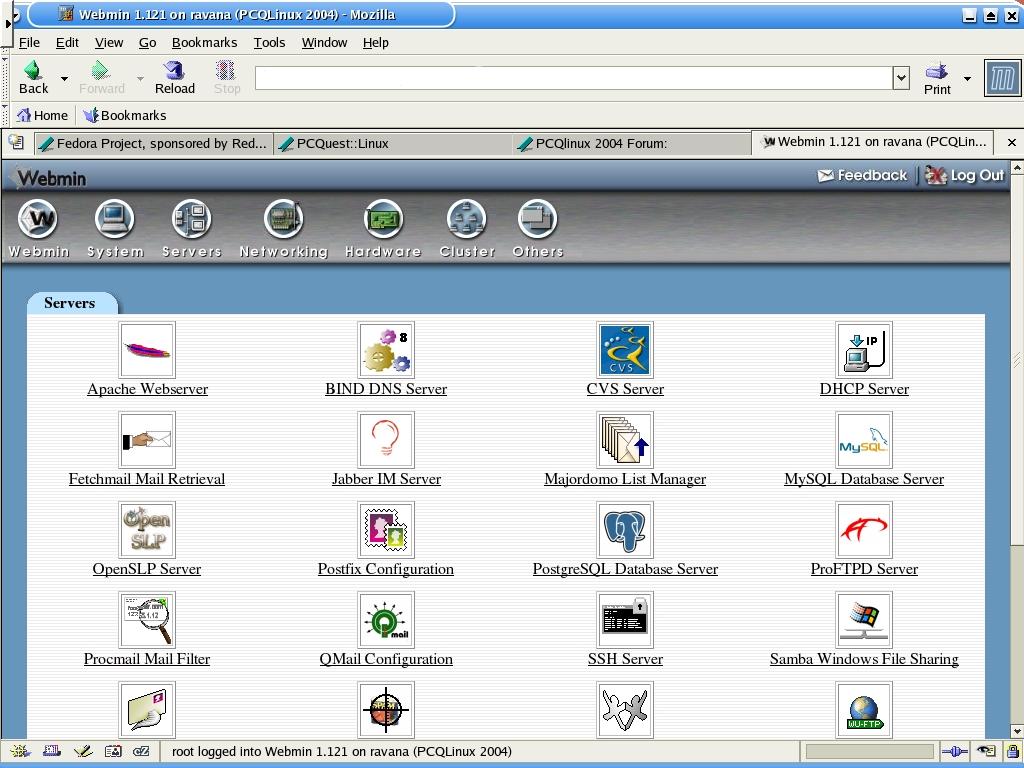
Task: Open Mozilla Navigator from the status bar component icon
Action: click(19, 752)
